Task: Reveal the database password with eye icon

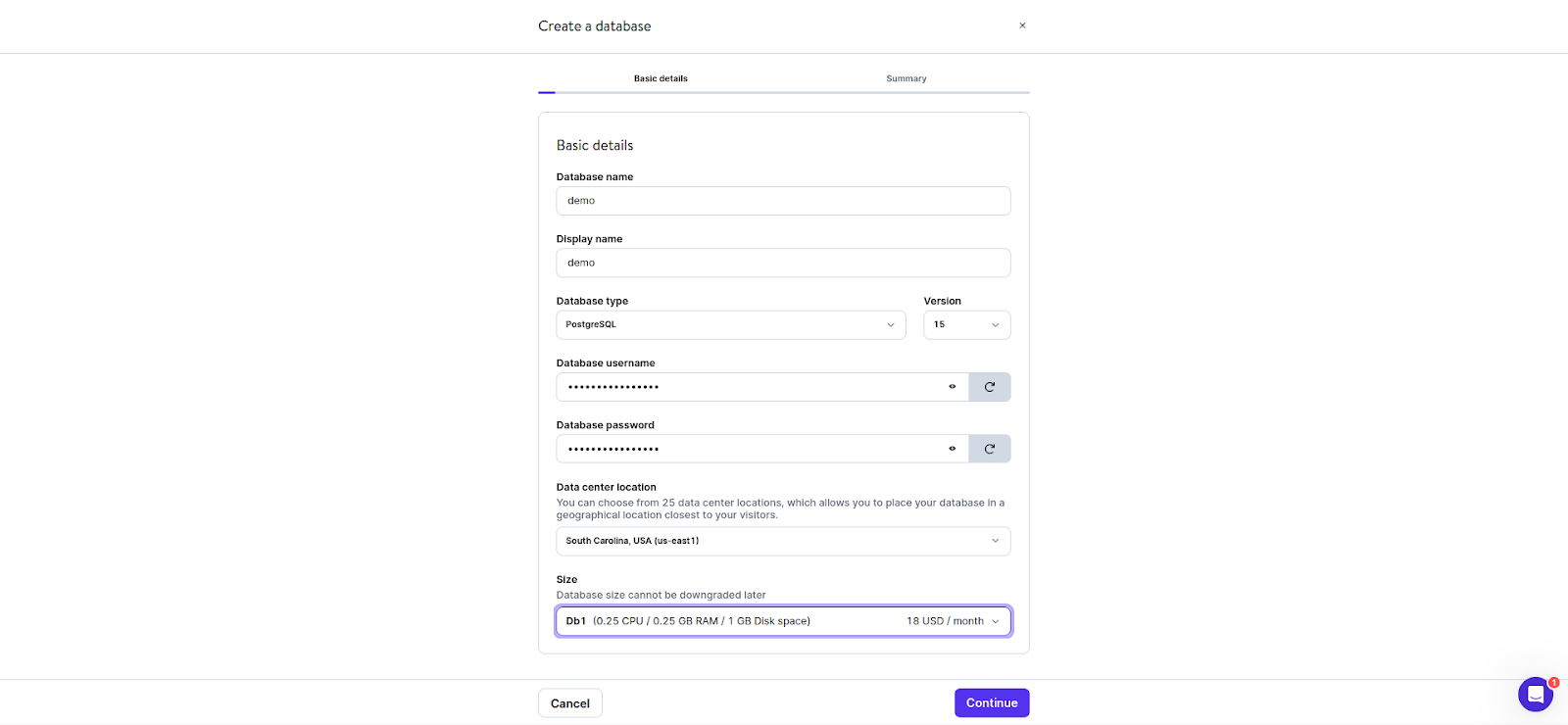Action: pyautogui.click(x=952, y=449)
